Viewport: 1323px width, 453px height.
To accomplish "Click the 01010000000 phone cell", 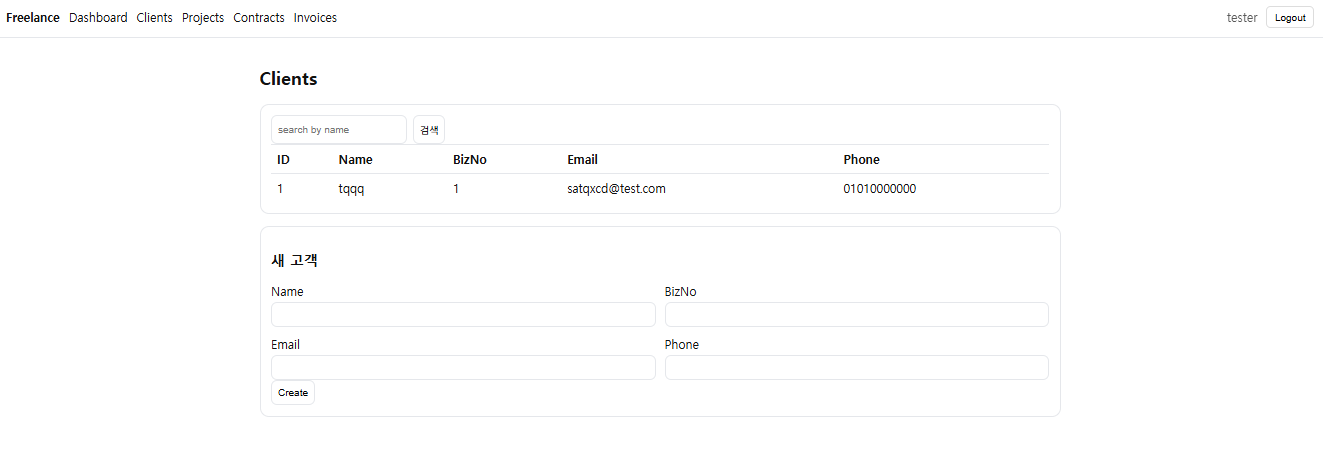I will 880,189.
